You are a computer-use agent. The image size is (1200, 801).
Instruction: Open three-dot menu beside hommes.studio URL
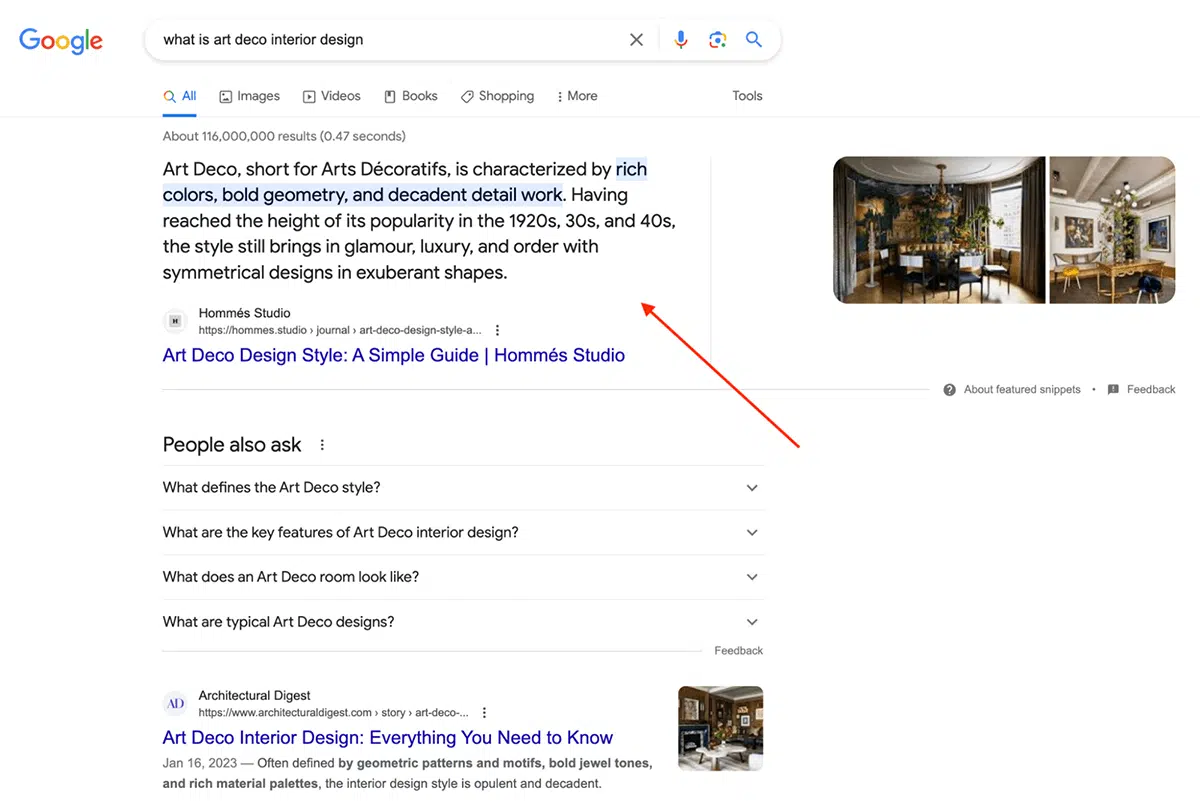coord(497,330)
